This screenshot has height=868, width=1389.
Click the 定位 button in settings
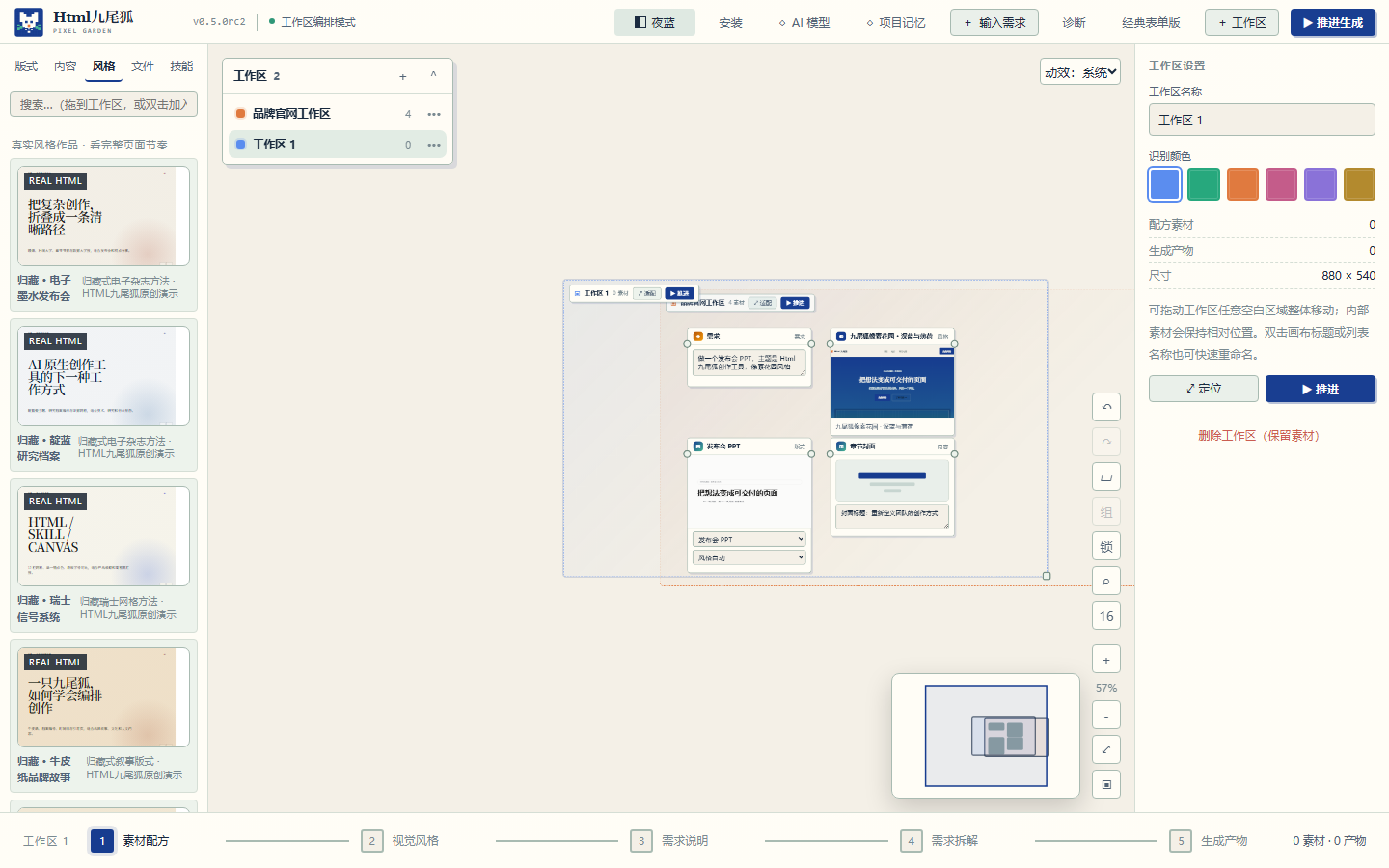tap(1204, 389)
